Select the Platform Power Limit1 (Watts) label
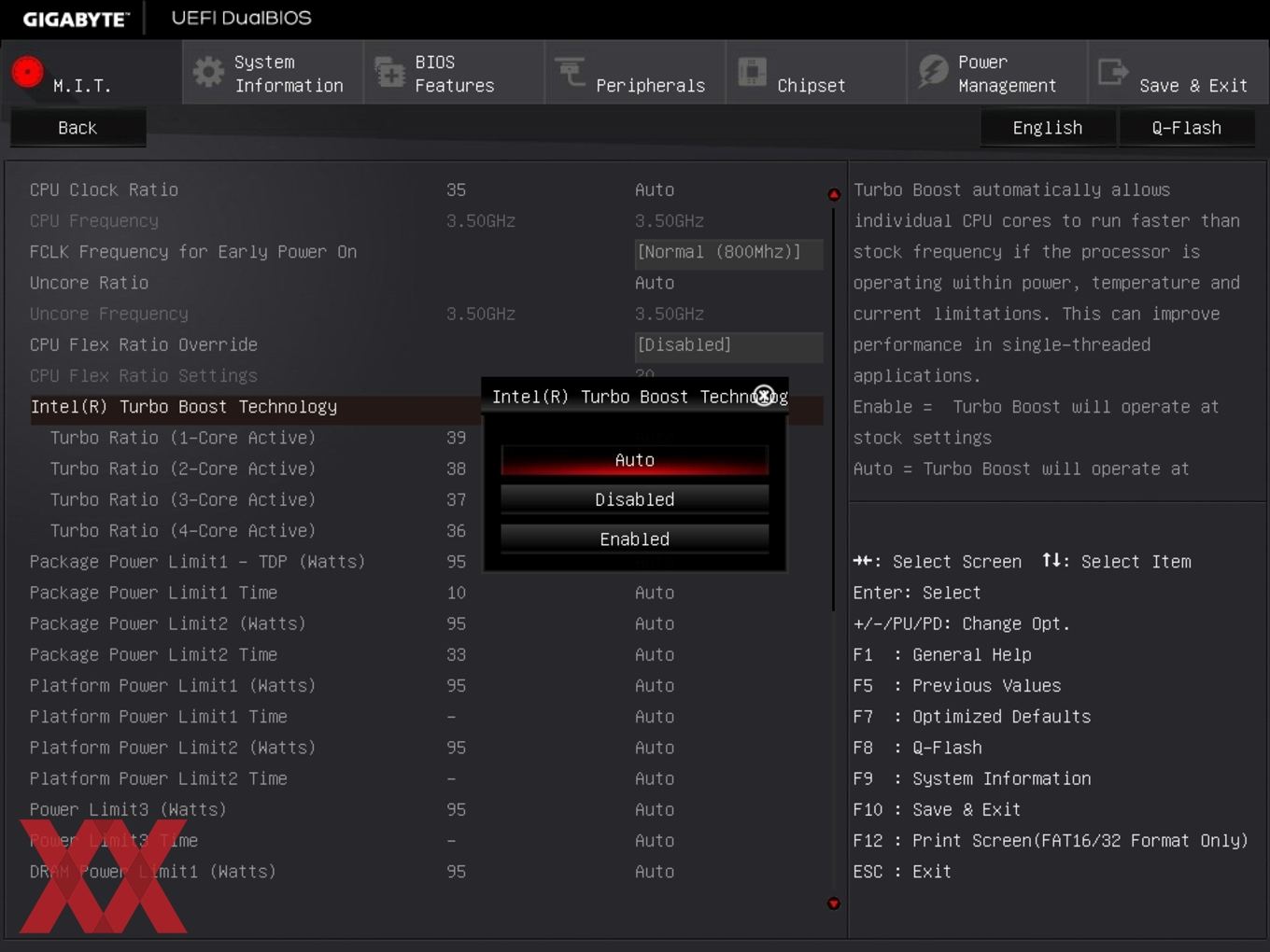Viewport: 1270px width, 952px height. 173,685
